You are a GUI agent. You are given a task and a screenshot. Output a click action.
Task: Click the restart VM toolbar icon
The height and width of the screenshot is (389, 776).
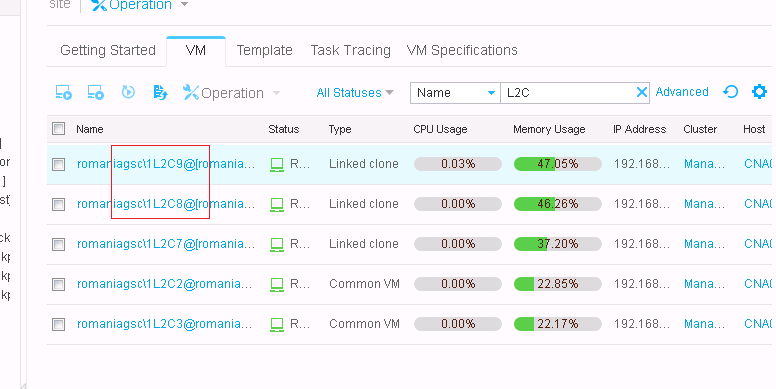point(128,92)
